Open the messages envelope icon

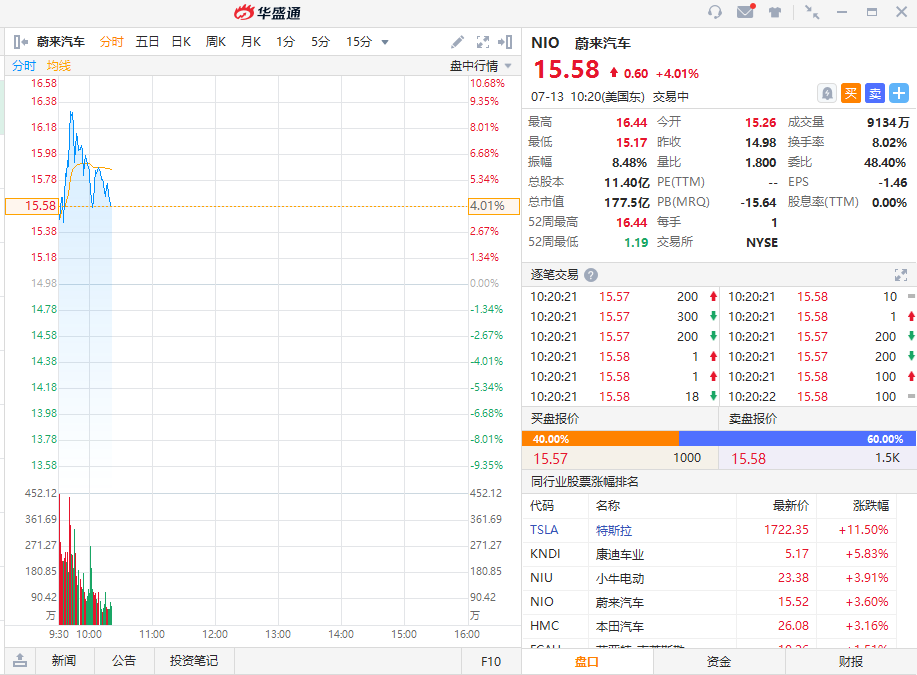(745, 12)
